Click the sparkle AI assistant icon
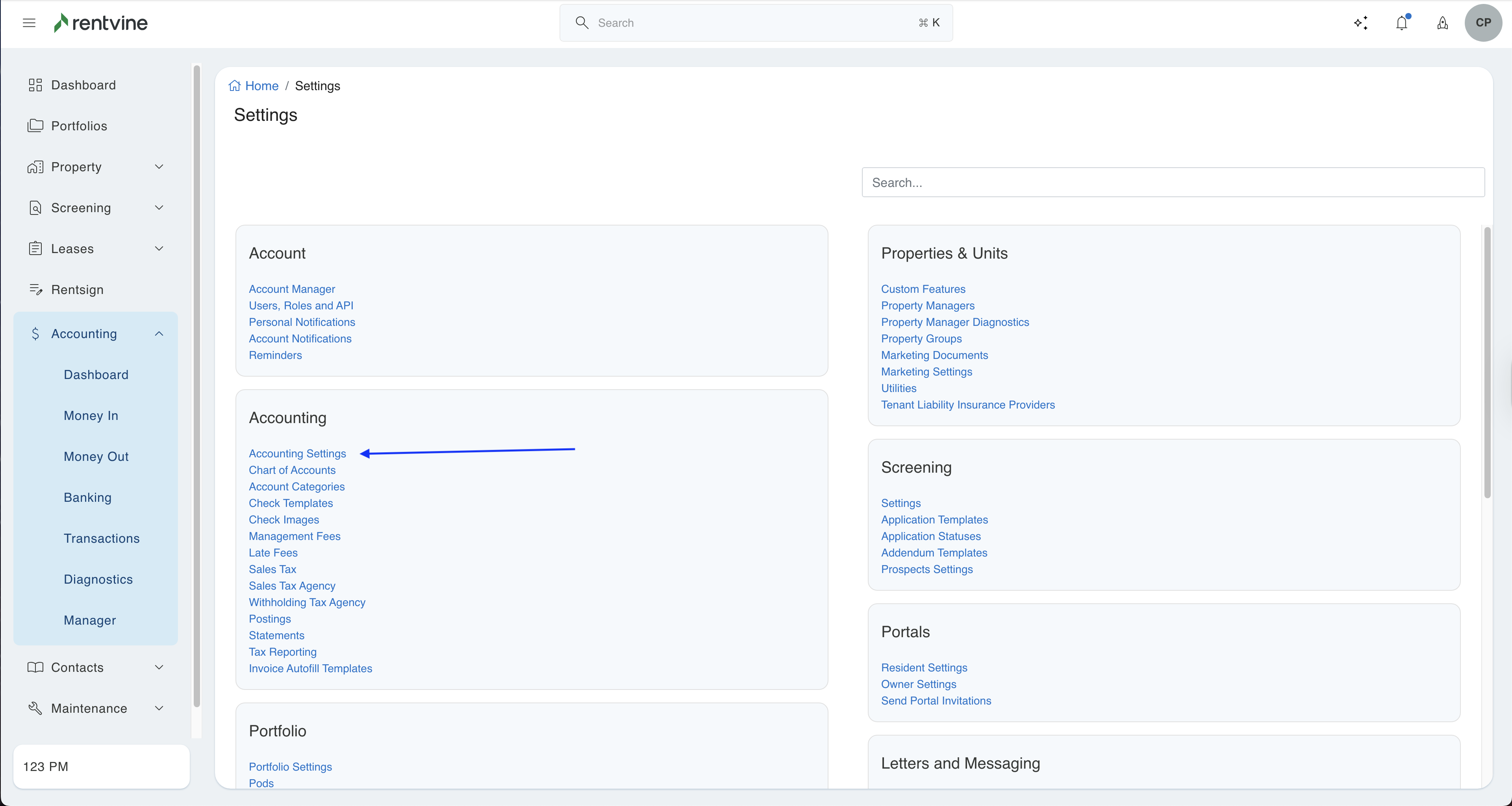 click(x=1360, y=23)
